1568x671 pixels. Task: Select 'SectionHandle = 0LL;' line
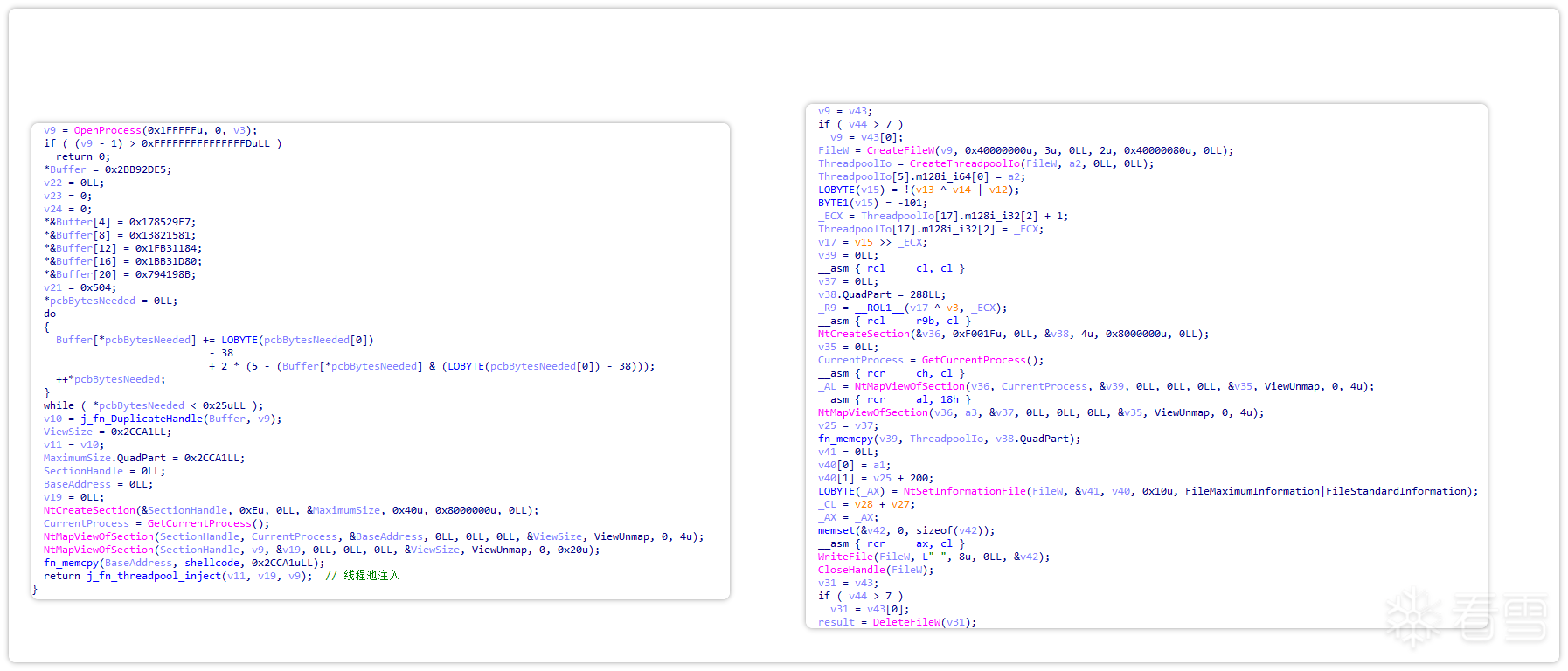105,471
